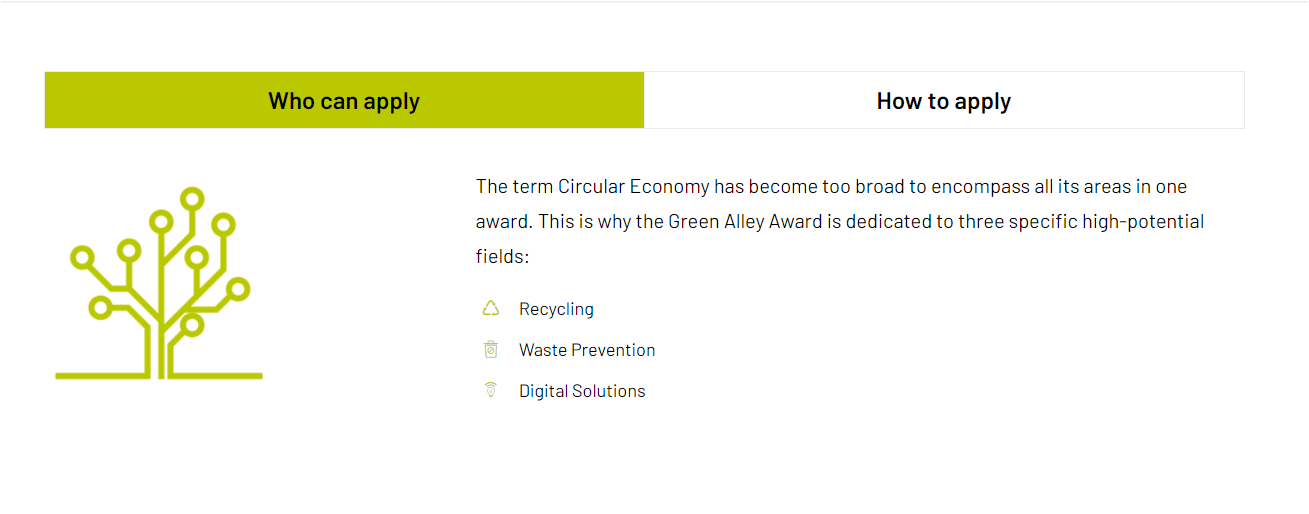Screen dimensions: 1309x514
Task: Click the rightmost circle node of the tree
Action: (238, 290)
